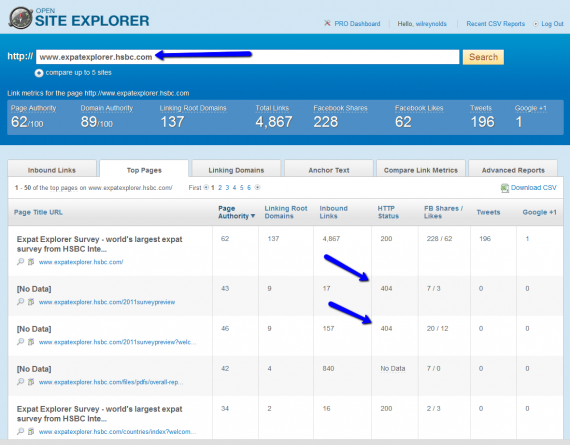Click Linking Root Domains metric label in summary
The height and width of the screenshot is (445, 570).
193,108
